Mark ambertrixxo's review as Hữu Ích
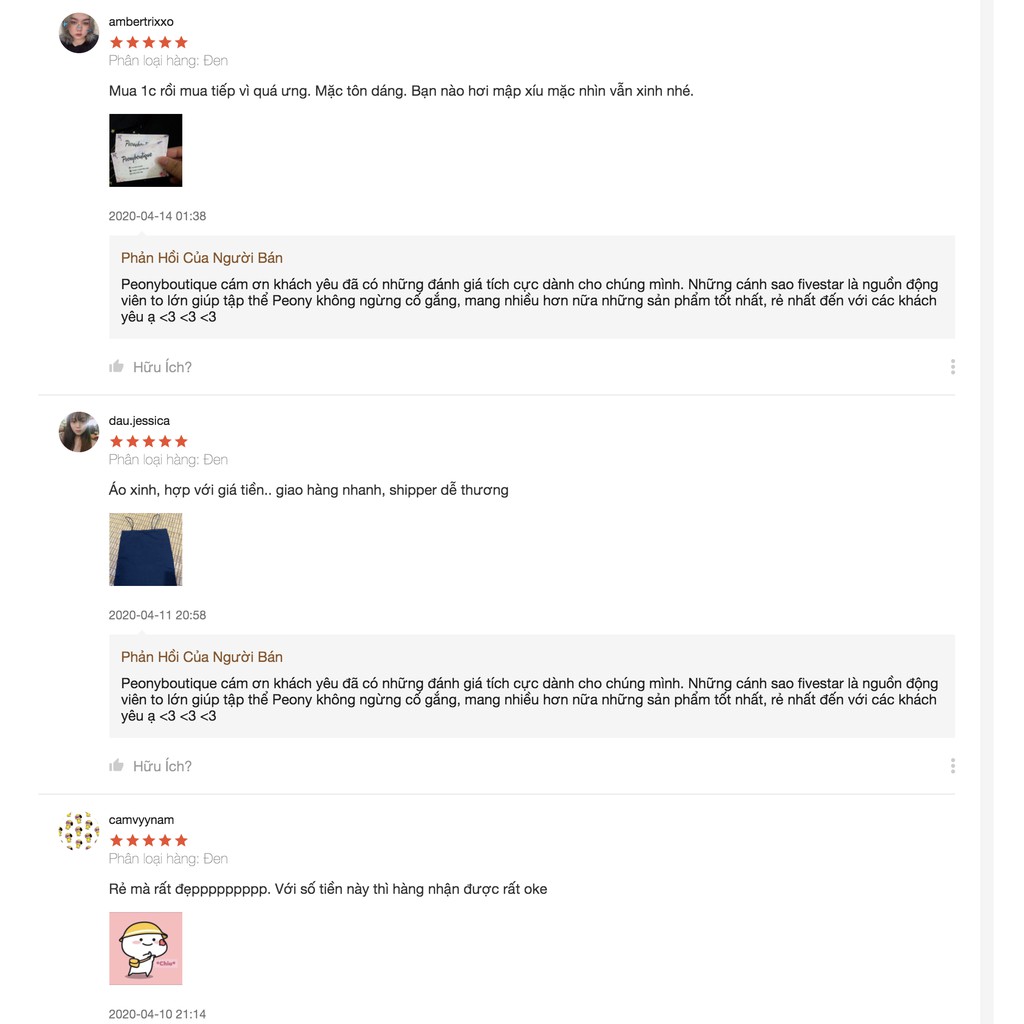 tap(162, 367)
